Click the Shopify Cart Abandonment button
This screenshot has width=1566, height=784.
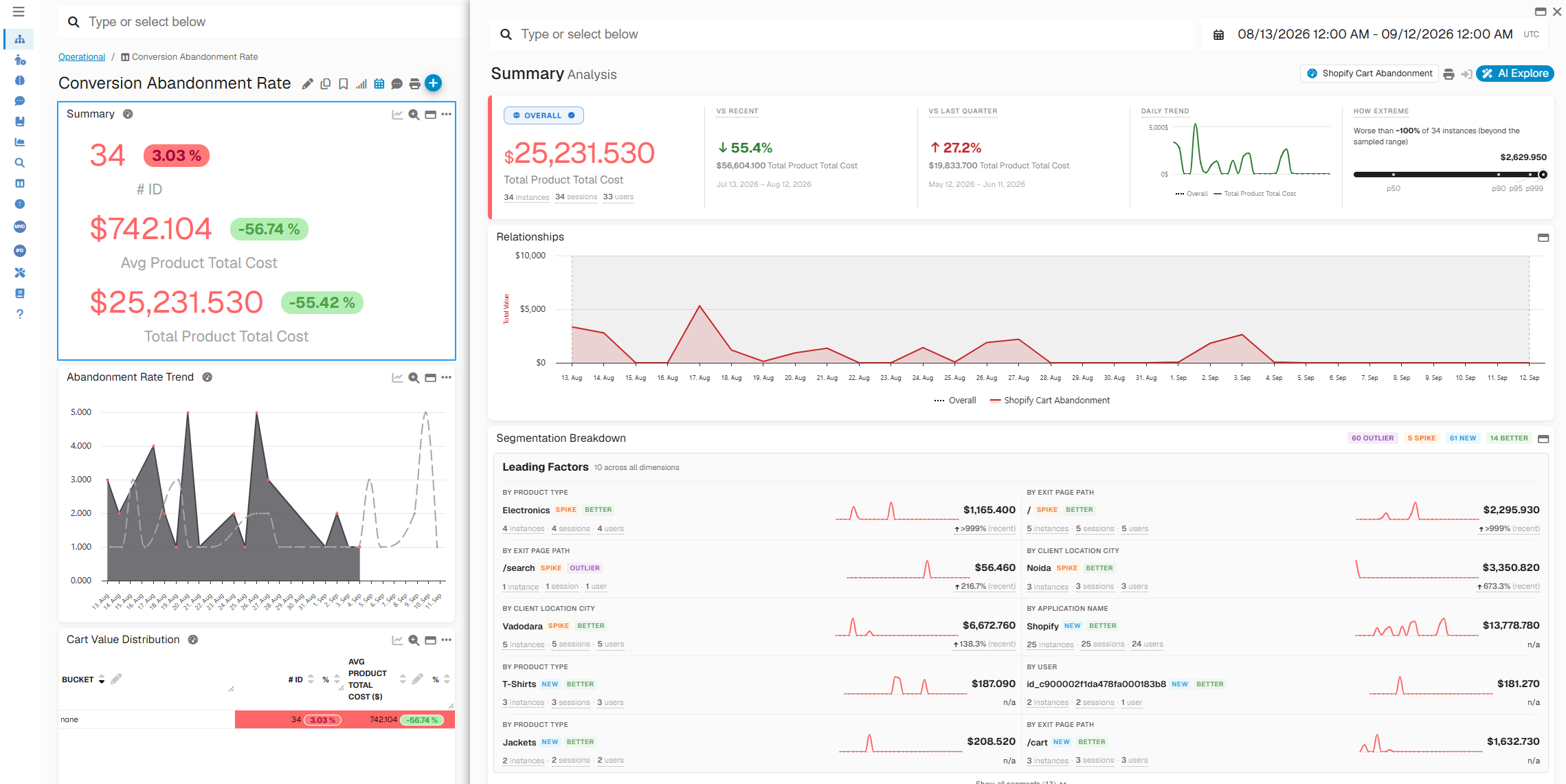pyautogui.click(x=1369, y=74)
